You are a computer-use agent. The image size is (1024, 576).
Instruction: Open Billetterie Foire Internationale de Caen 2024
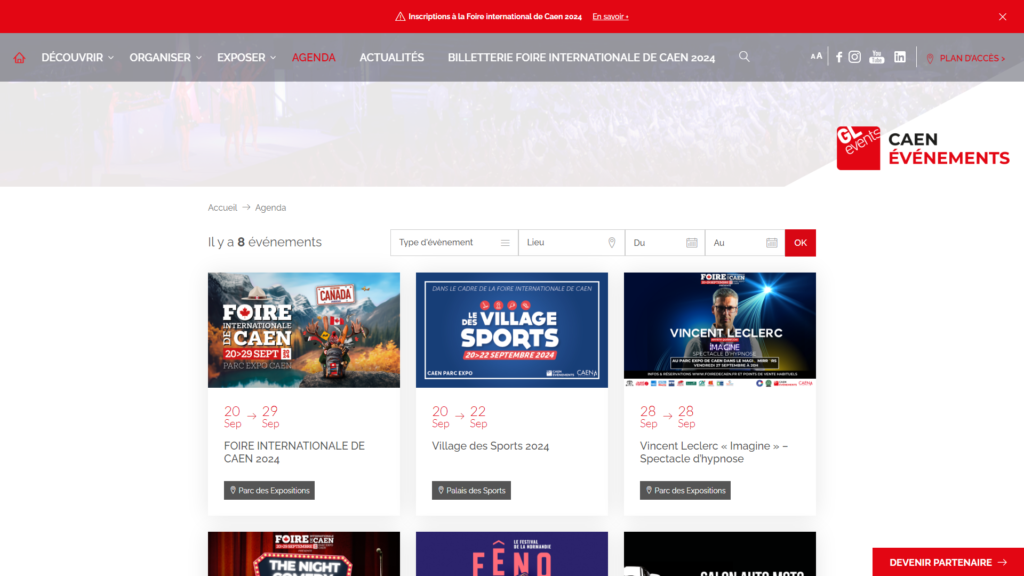581,57
